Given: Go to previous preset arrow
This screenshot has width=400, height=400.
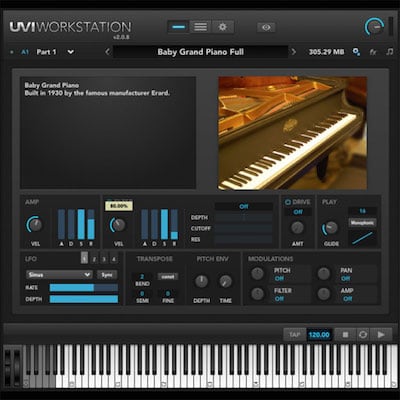Looking at the screenshot, I should coord(107,52).
